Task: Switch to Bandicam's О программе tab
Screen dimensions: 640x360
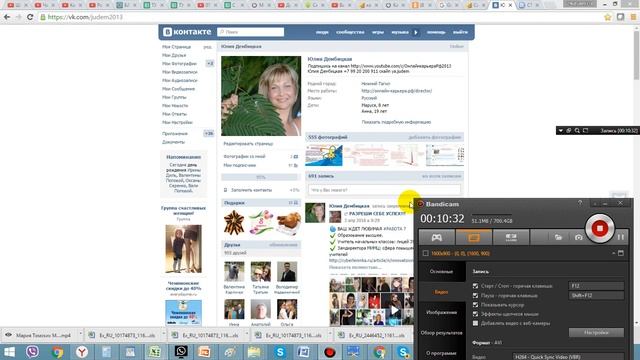Action: click(442, 353)
